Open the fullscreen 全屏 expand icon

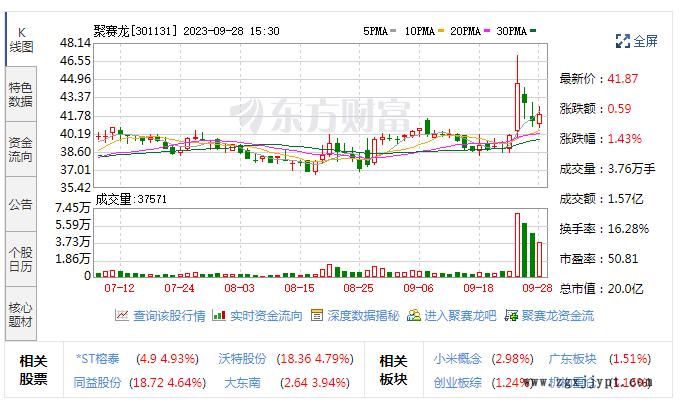pos(623,41)
